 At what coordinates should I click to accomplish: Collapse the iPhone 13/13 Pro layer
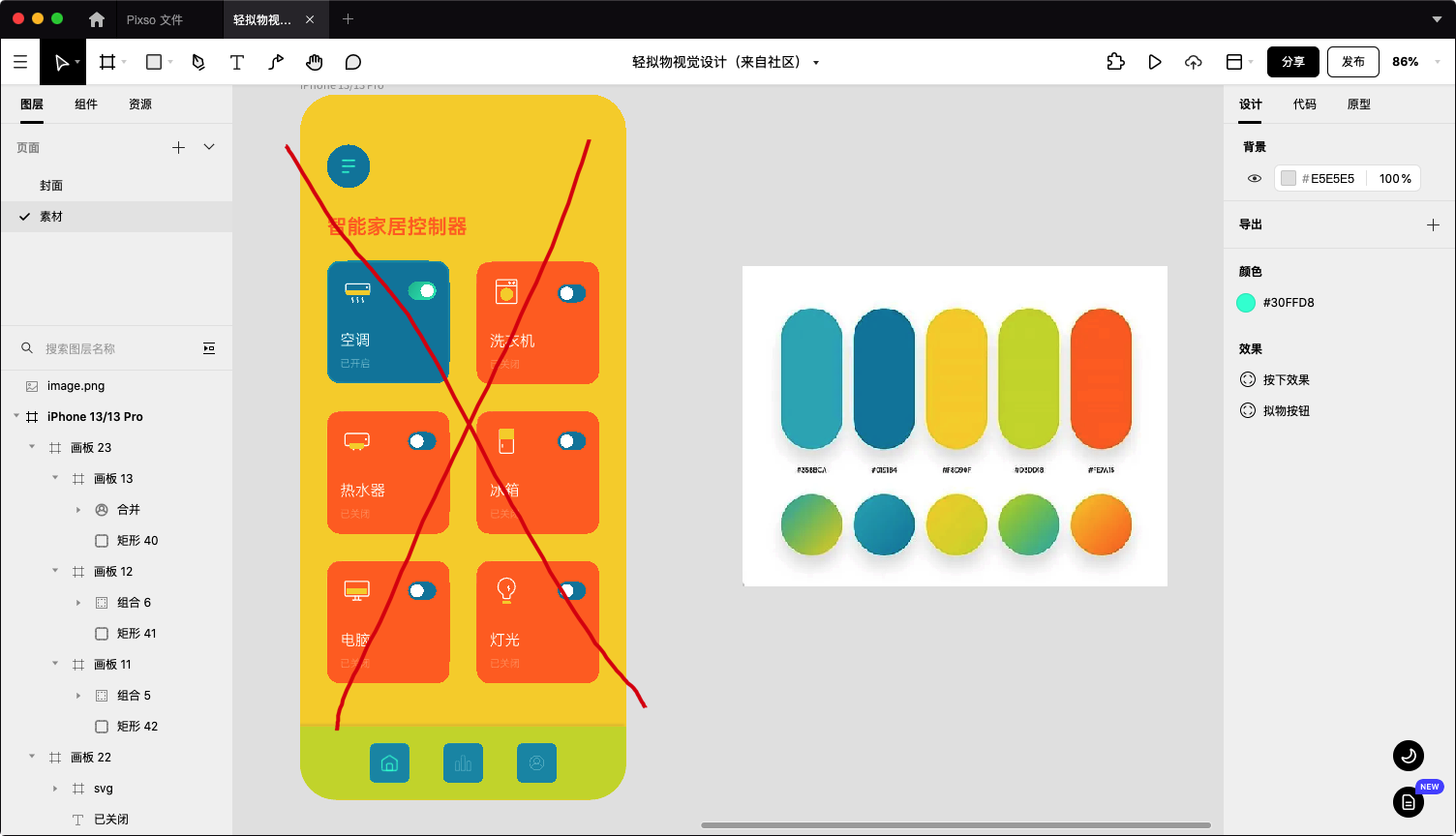click(16, 417)
